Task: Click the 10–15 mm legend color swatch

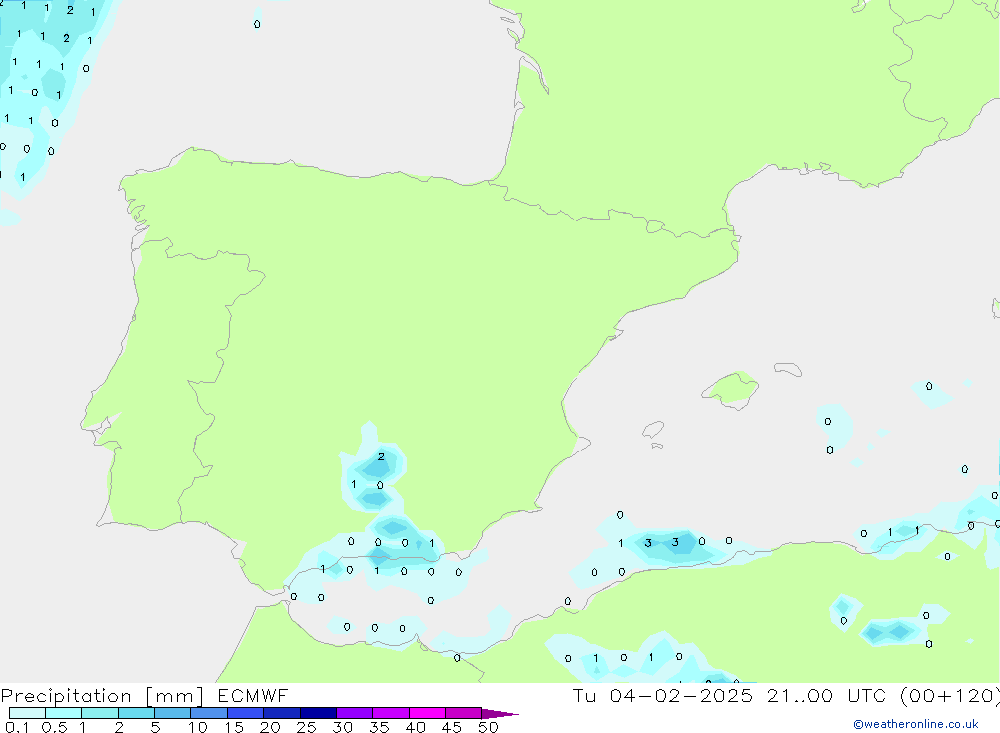Action: (209, 713)
